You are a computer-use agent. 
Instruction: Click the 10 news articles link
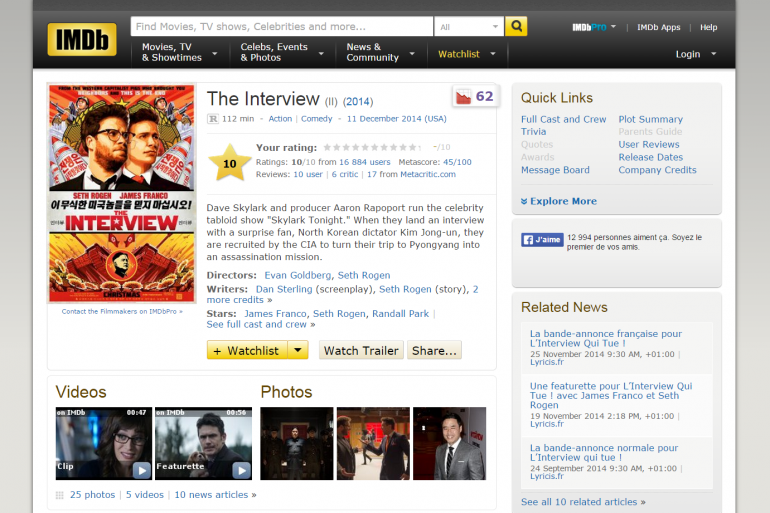point(211,495)
